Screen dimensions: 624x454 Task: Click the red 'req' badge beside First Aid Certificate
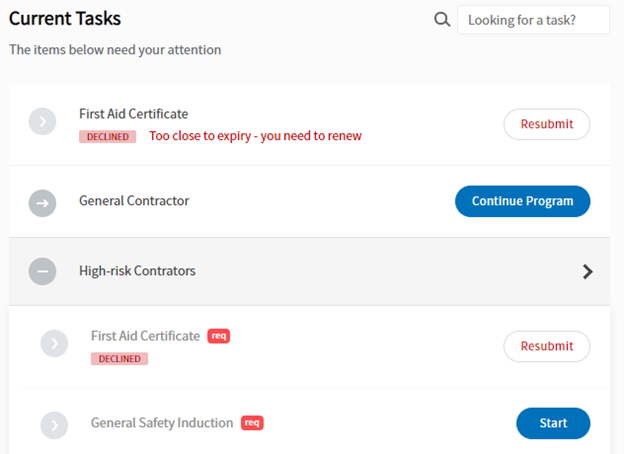(218, 336)
